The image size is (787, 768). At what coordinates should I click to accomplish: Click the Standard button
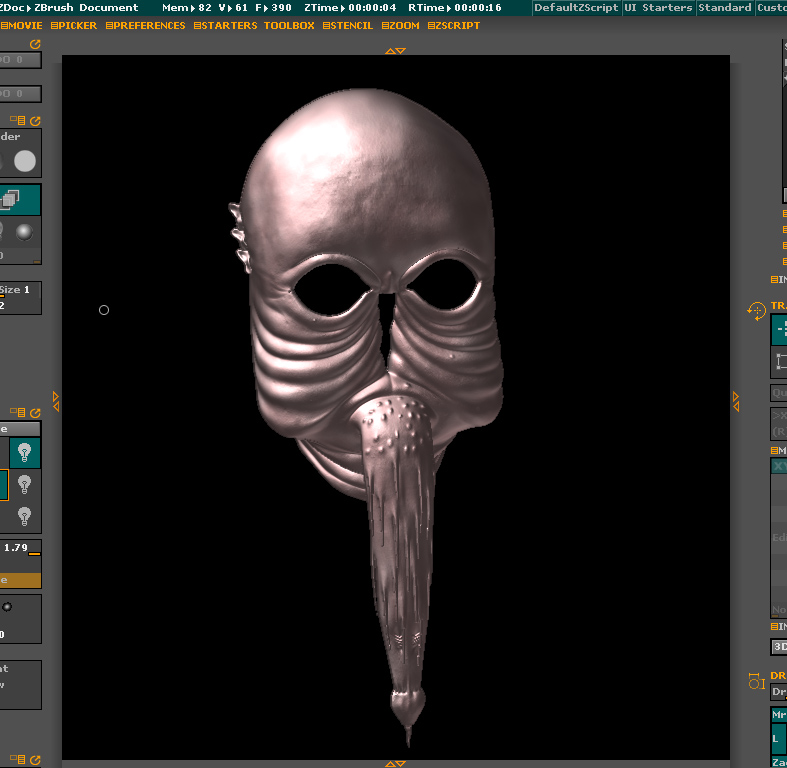(x=725, y=8)
